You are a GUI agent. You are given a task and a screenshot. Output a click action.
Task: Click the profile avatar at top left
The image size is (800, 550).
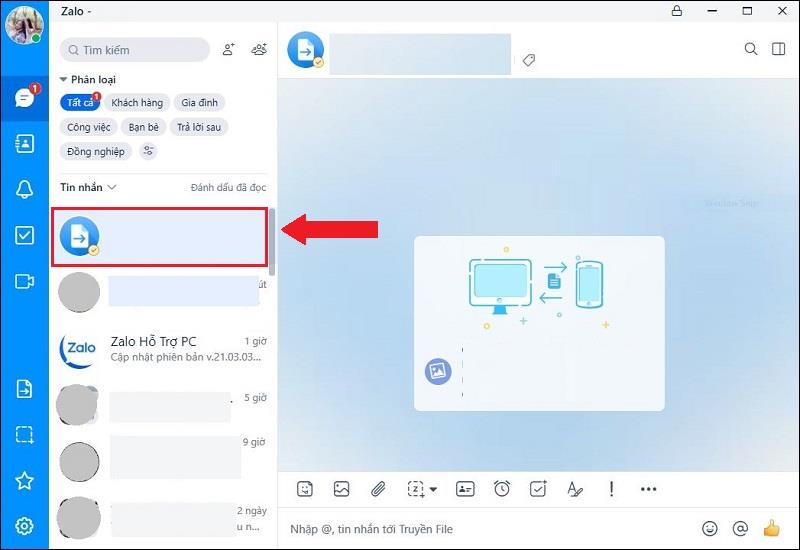pyautogui.click(x=24, y=24)
